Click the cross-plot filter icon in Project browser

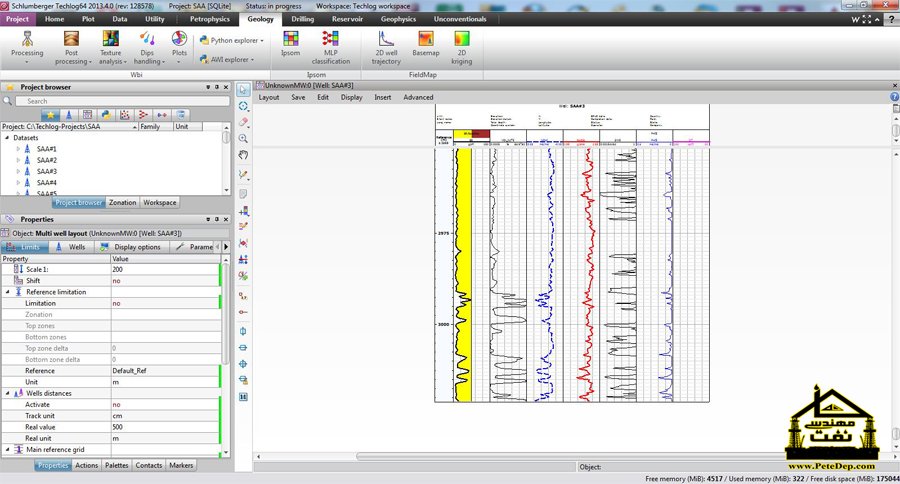125,115
